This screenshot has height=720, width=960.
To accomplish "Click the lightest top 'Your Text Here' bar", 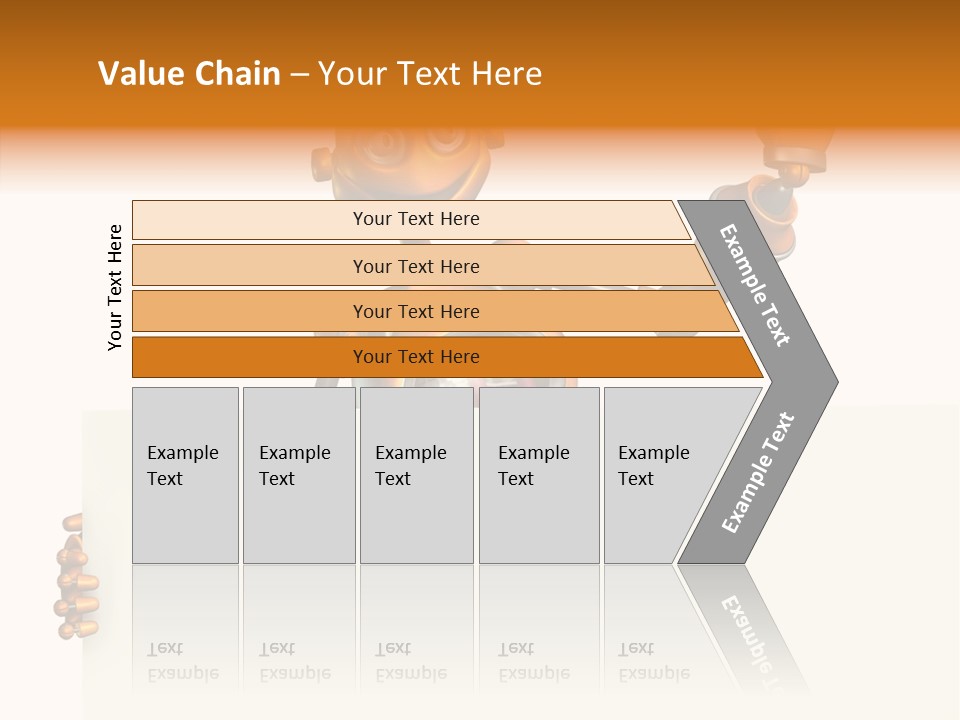I will tap(411, 220).
